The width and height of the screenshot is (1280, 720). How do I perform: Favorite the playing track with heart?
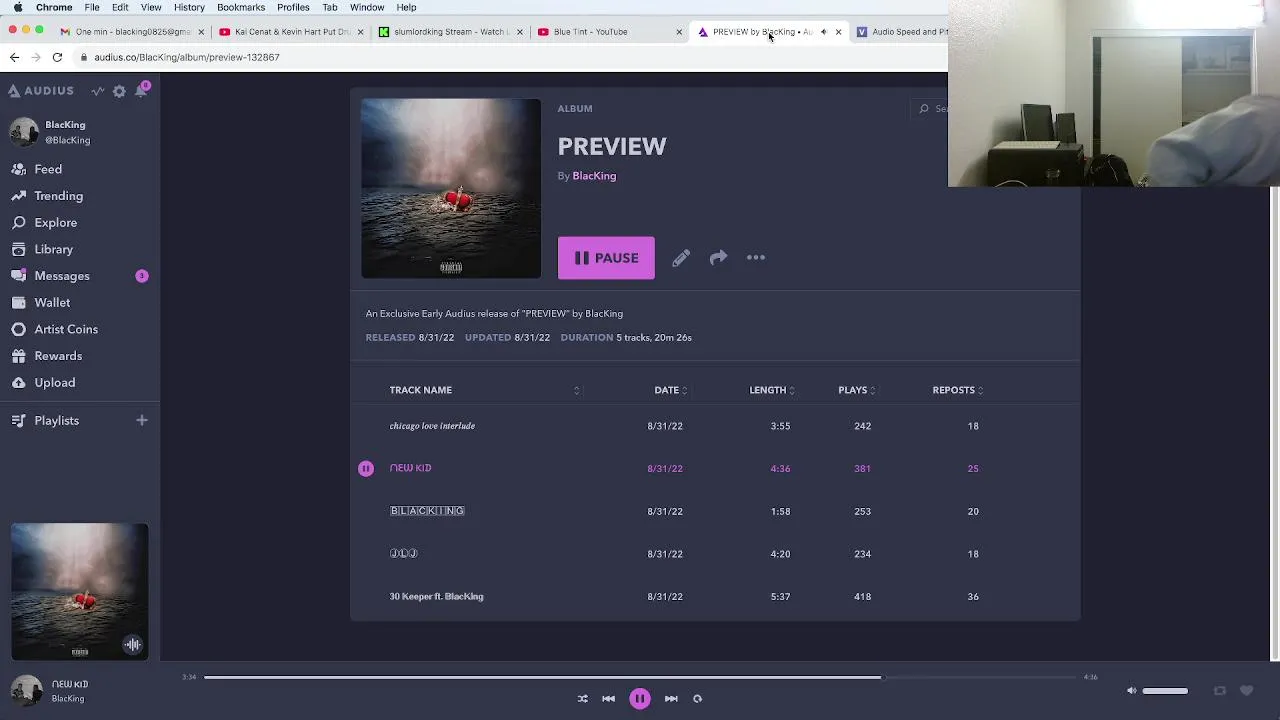(x=1246, y=691)
